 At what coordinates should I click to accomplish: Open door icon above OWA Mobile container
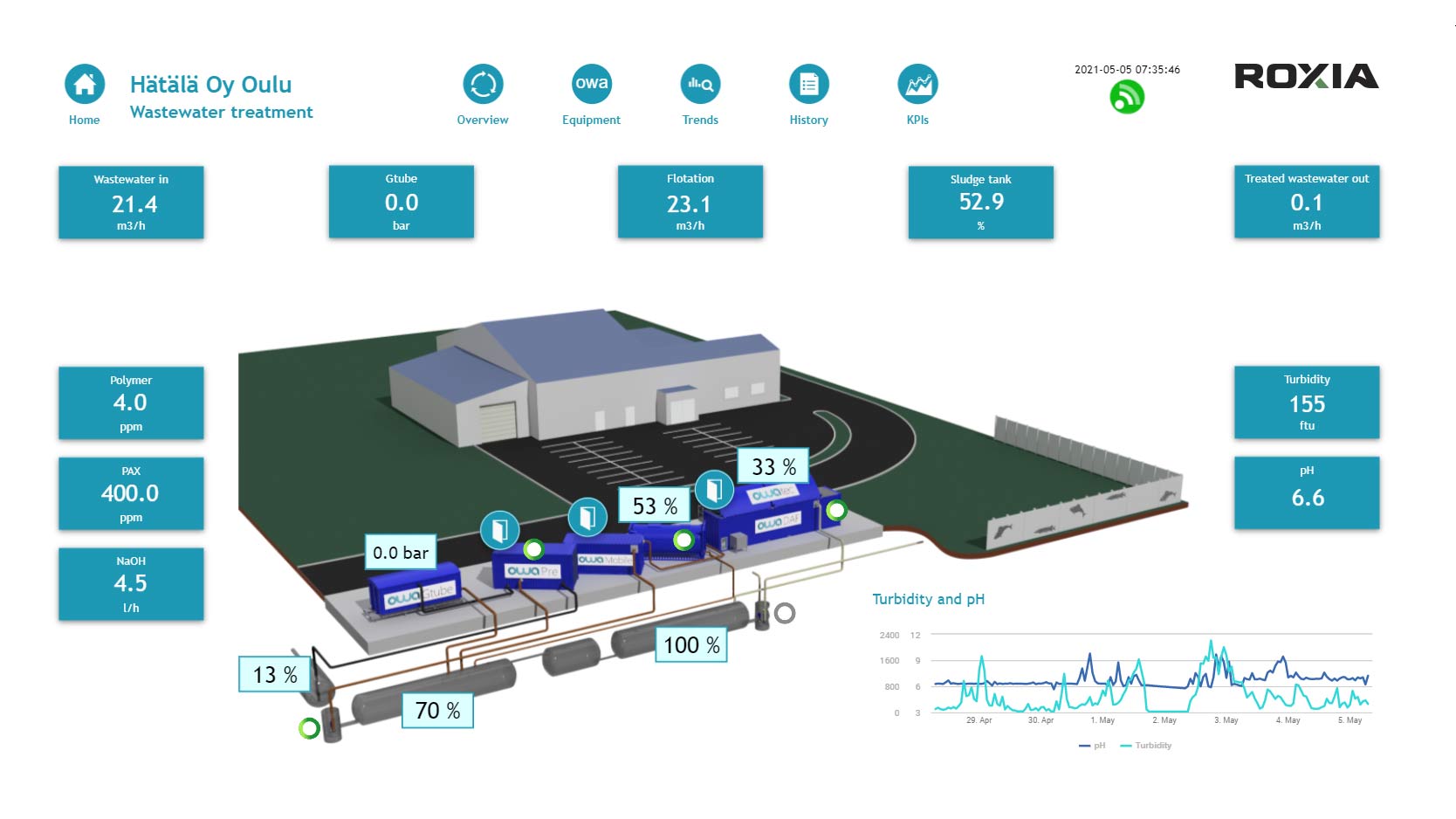tap(587, 518)
